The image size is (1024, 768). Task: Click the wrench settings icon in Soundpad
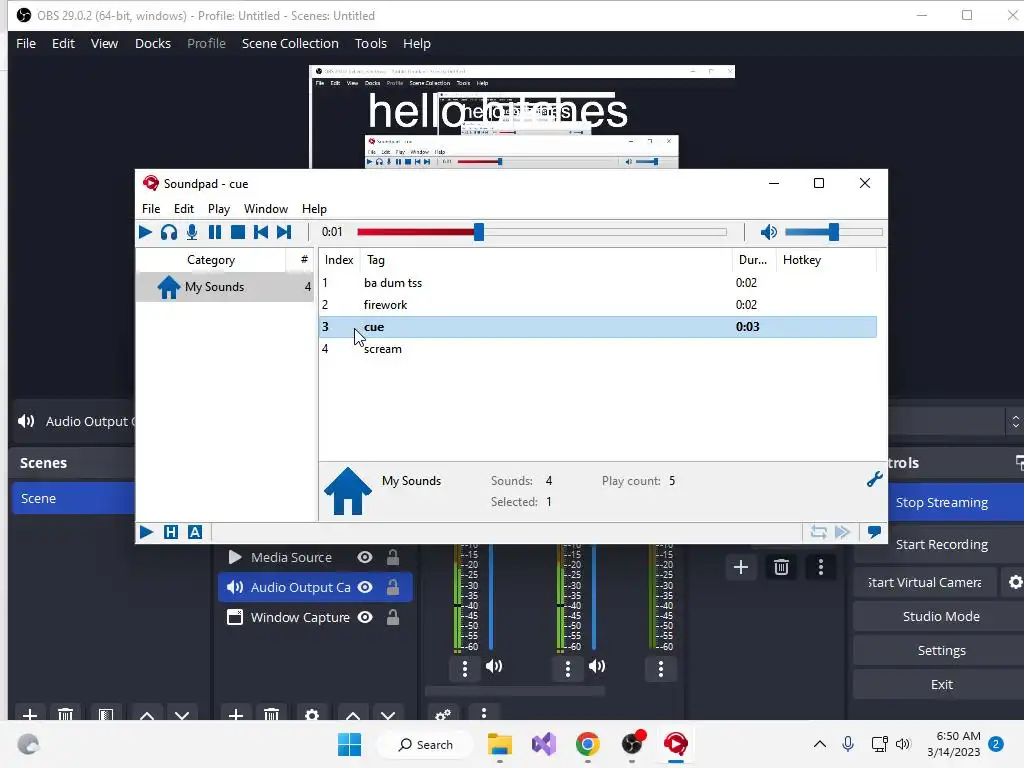pyautogui.click(x=874, y=480)
